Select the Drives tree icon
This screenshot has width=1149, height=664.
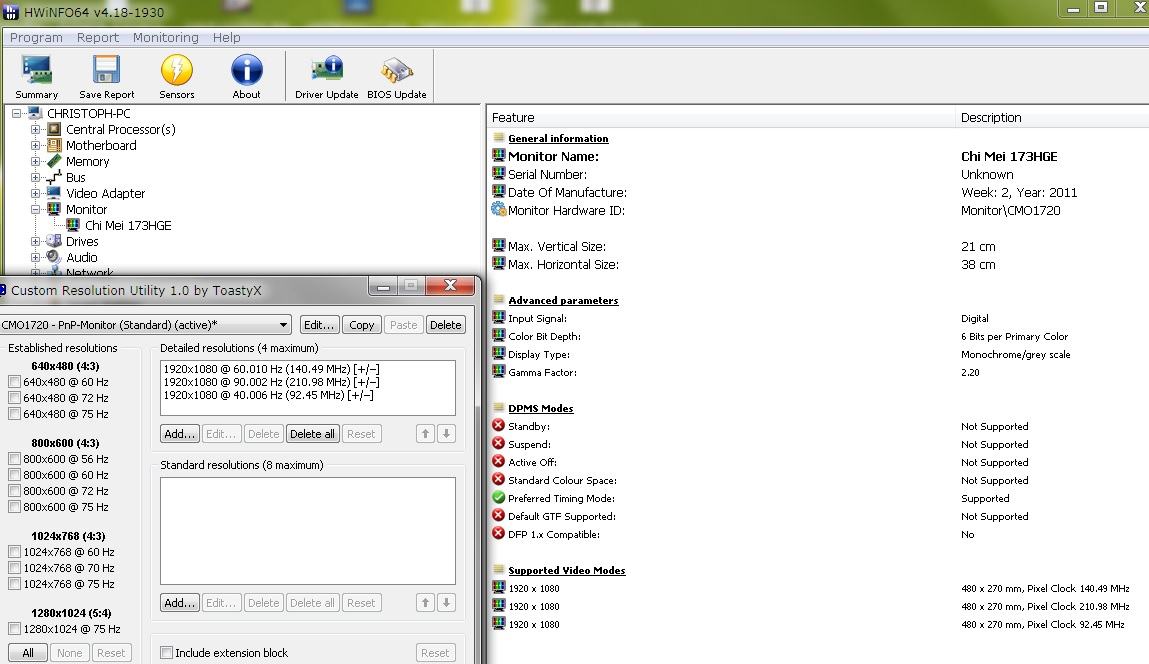coord(54,241)
